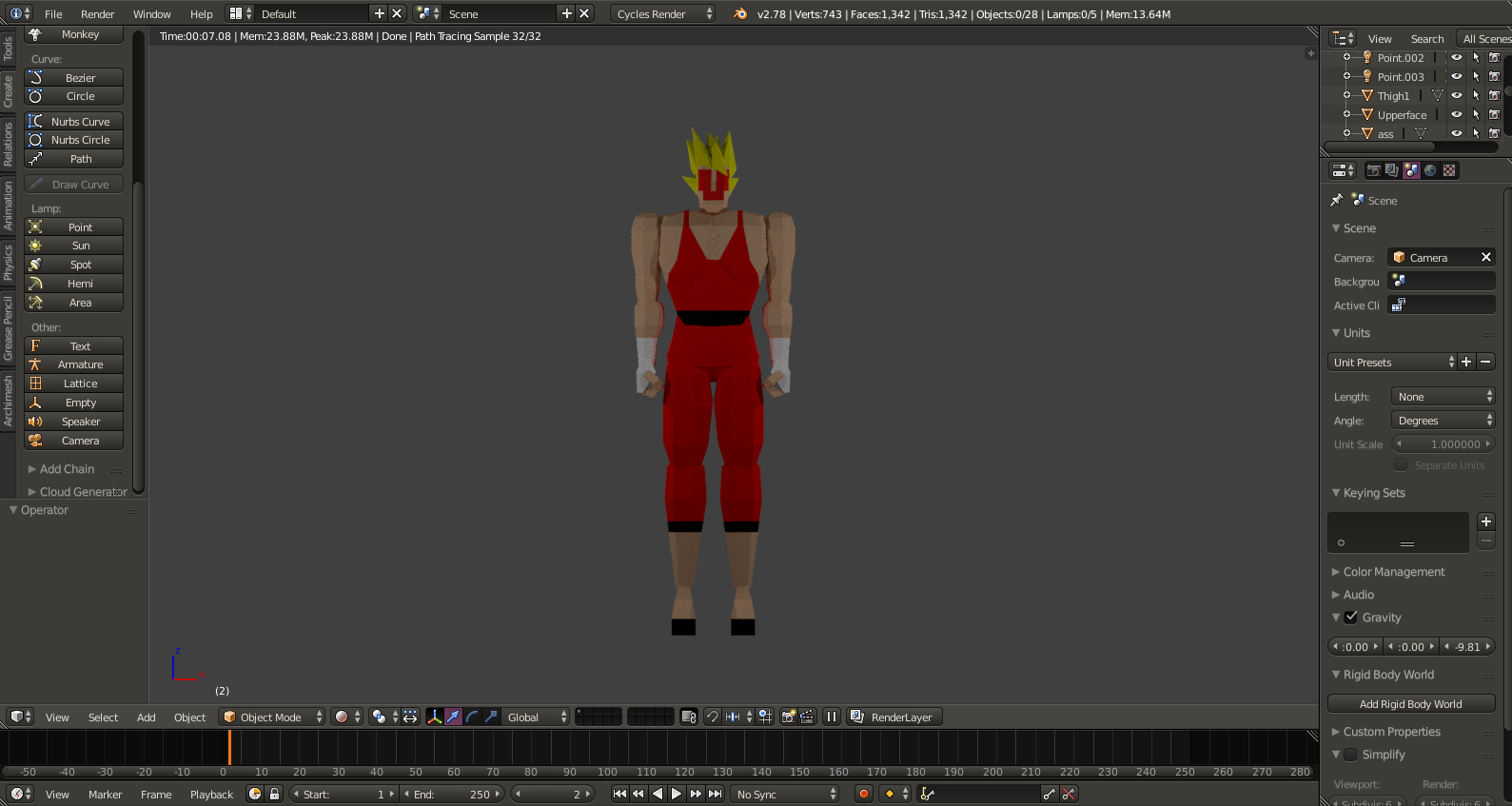
Task: Pause the viewport preview render
Action: (x=832, y=717)
